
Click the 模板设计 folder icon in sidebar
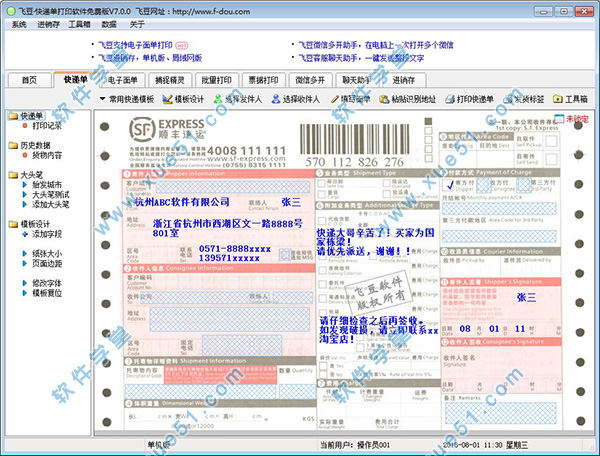pyautogui.click(x=13, y=224)
